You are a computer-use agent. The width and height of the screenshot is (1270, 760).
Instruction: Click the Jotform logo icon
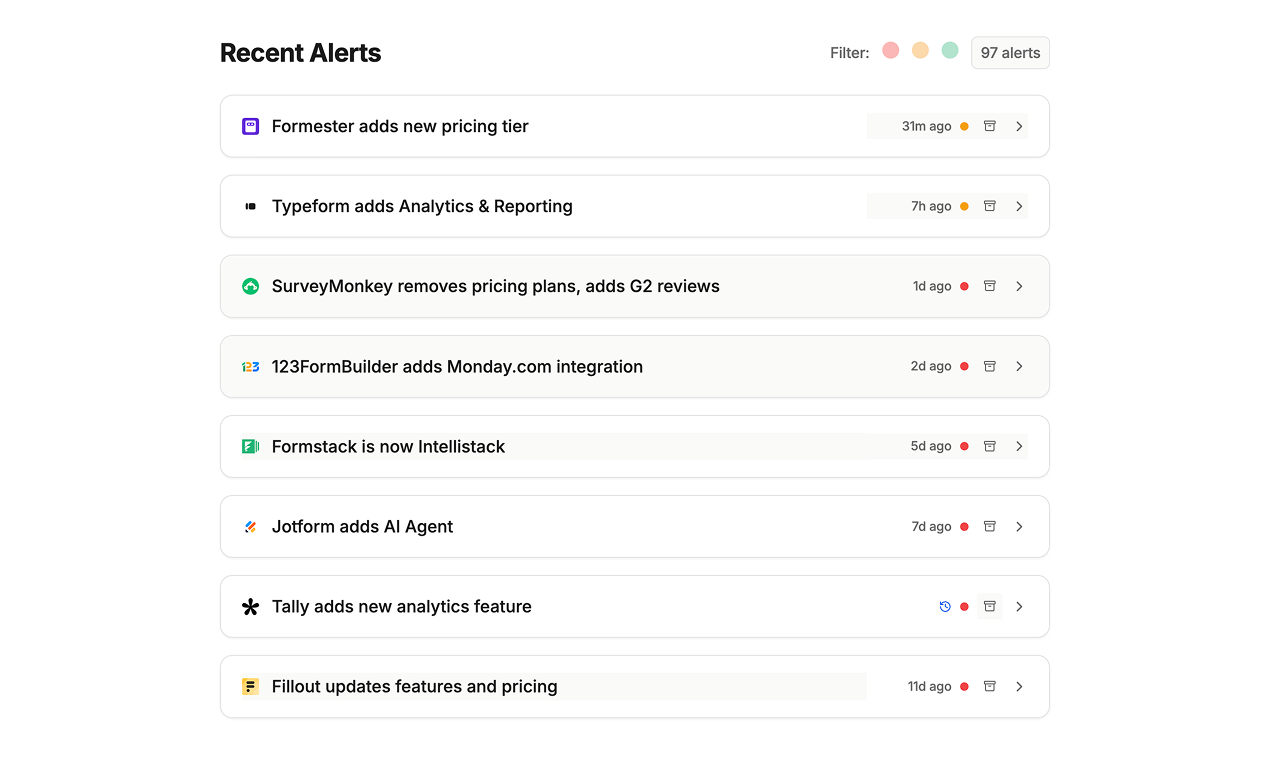point(251,526)
